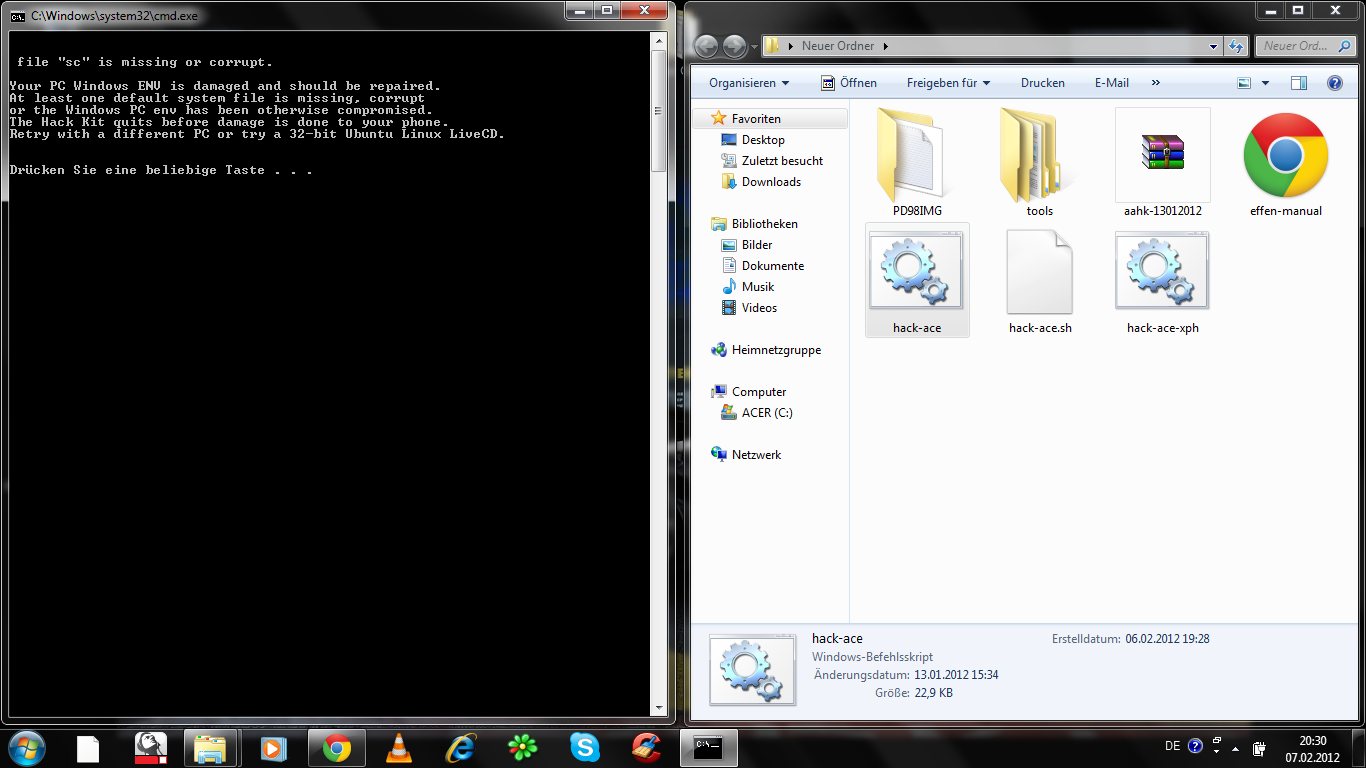Open the view options dropdown arrow
Image resolution: width=1366 pixels, height=768 pixels.
pos(1265,83)
